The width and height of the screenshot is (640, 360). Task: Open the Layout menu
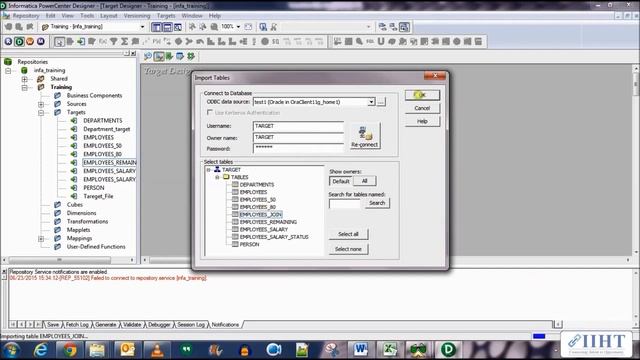109,16
